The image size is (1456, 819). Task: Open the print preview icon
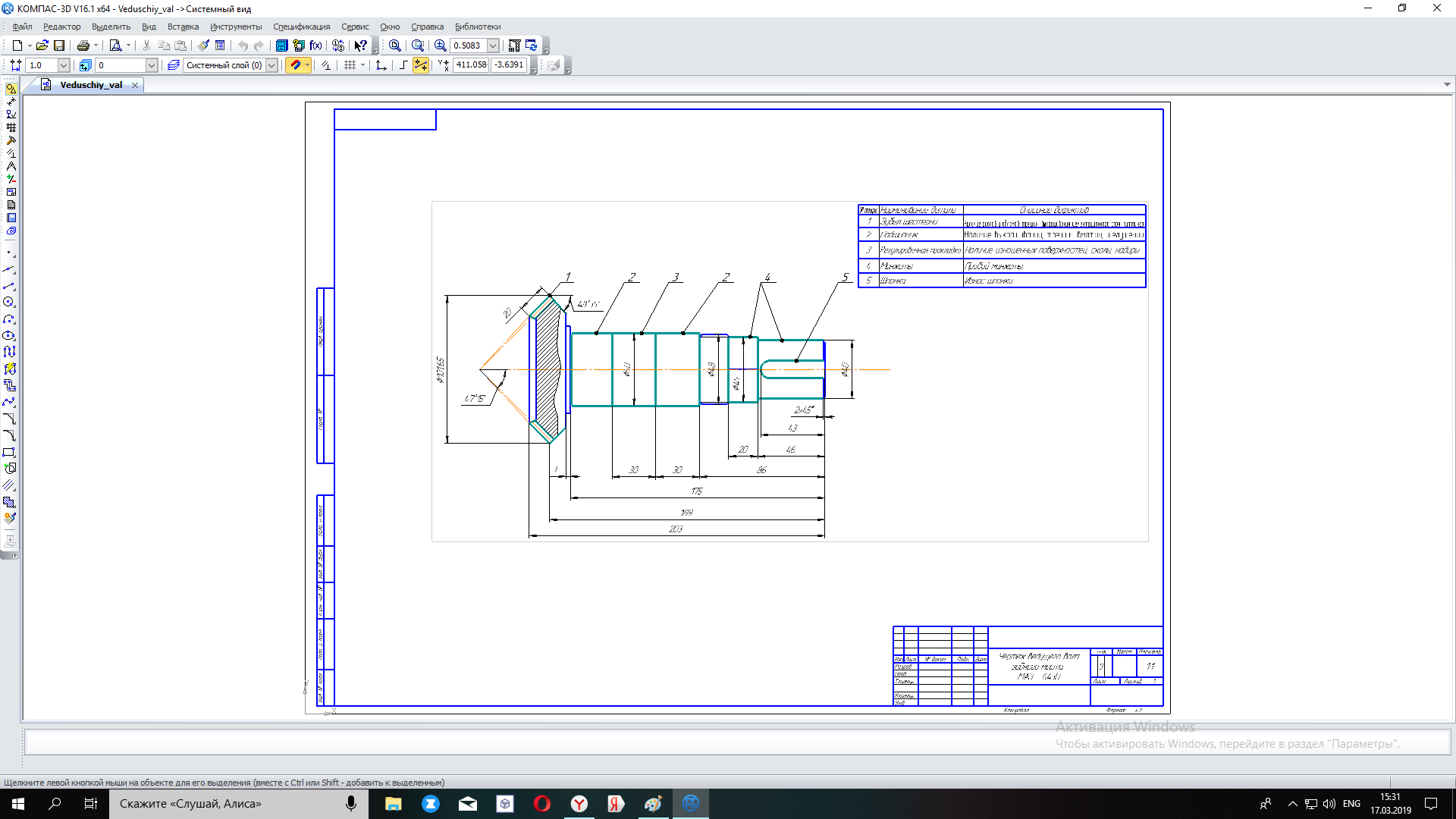[115, 45]
